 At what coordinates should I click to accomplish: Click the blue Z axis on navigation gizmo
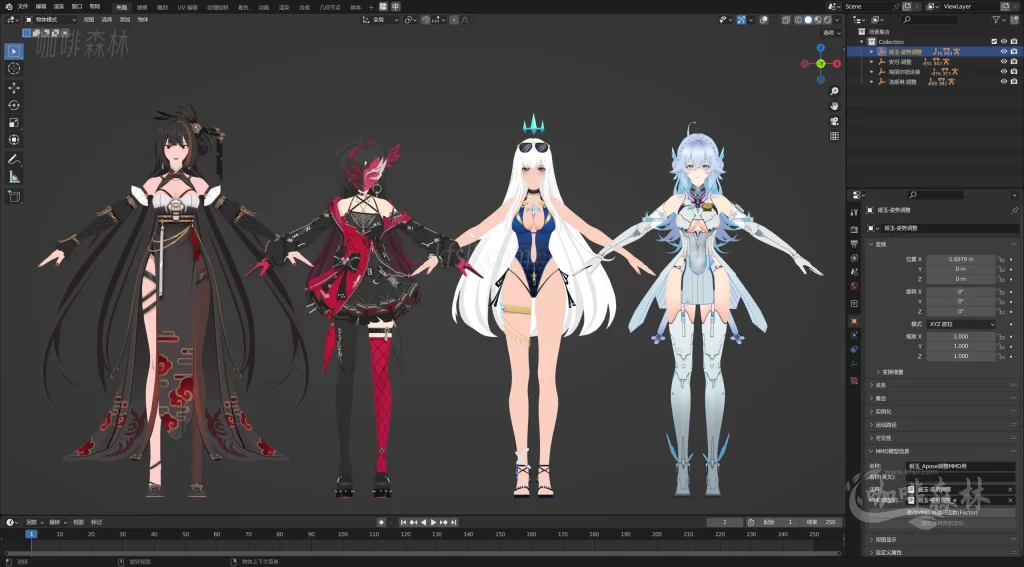click(x=821, y=48)
